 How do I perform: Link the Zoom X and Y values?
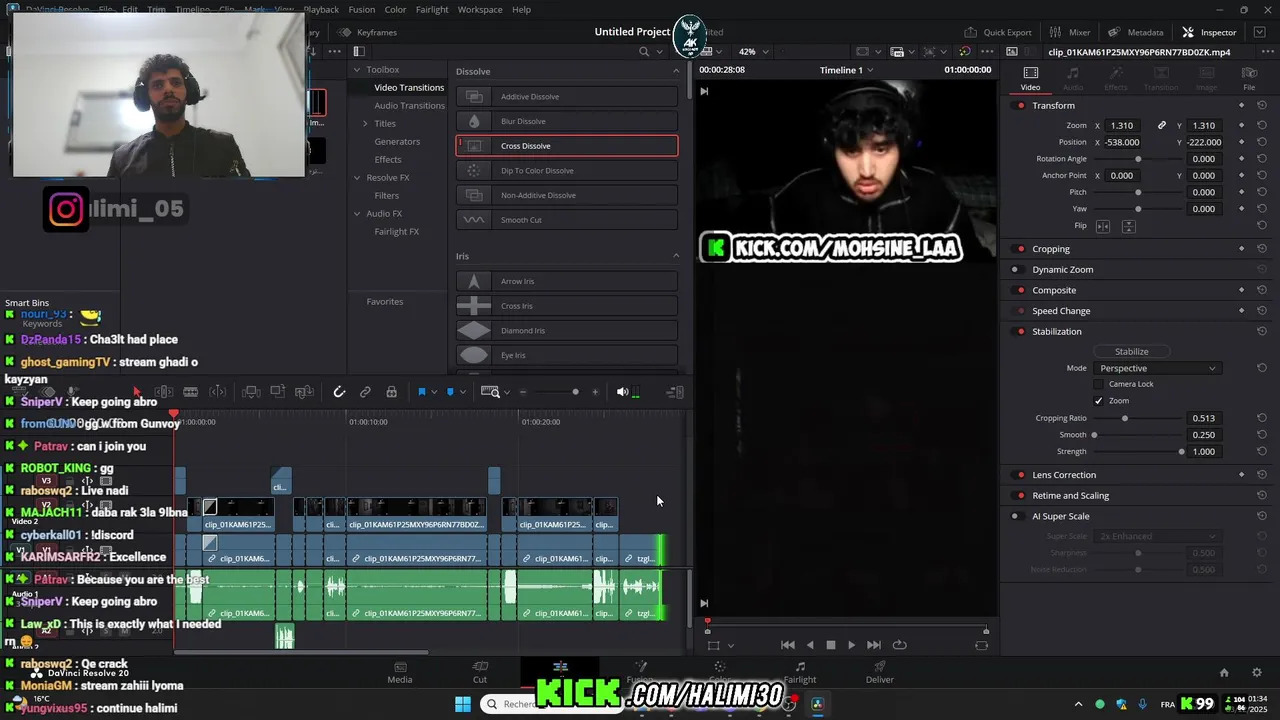[1162, 125]
